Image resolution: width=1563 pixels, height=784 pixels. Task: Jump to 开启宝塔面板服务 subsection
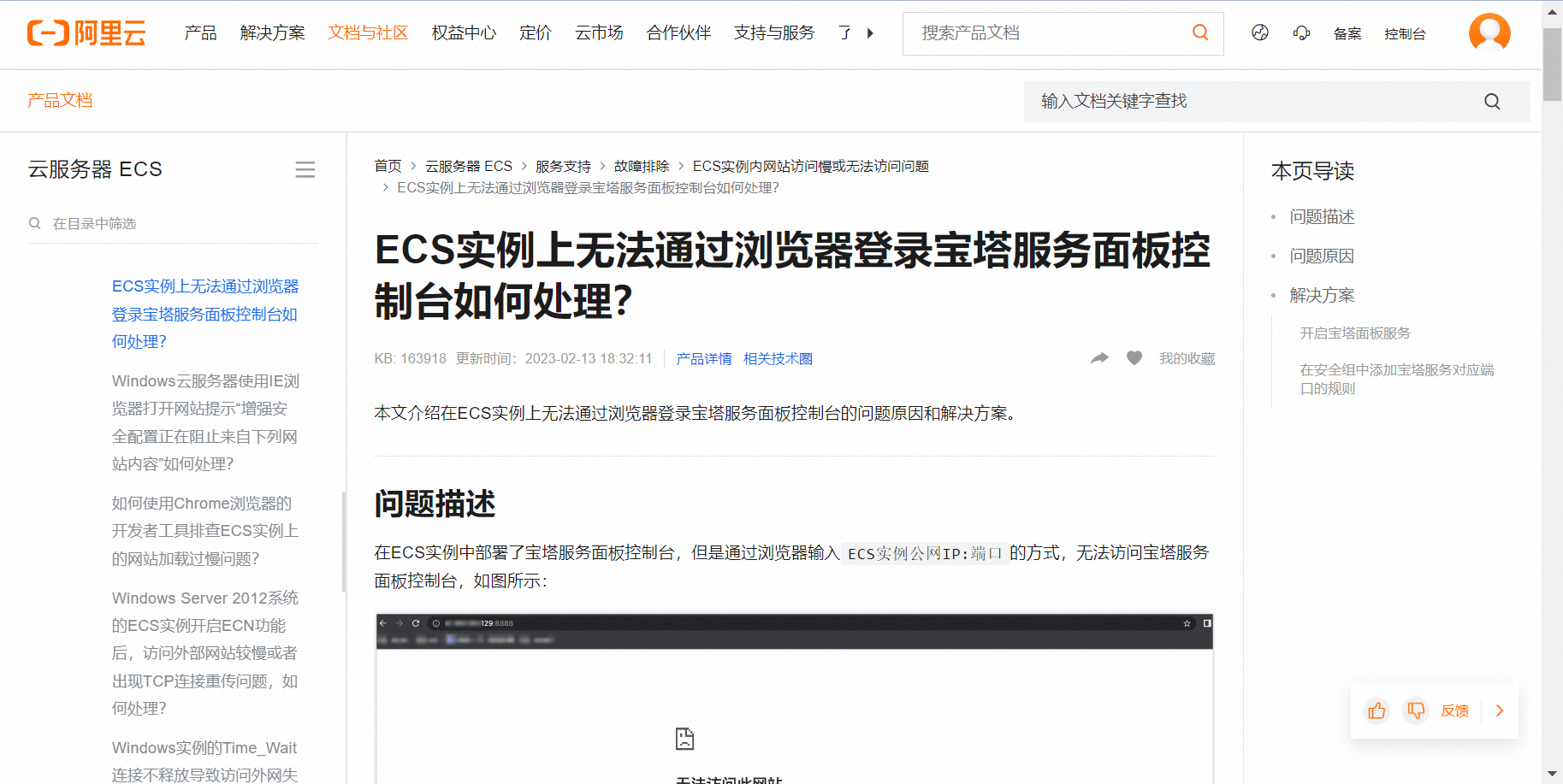[x=1355, y=333]
